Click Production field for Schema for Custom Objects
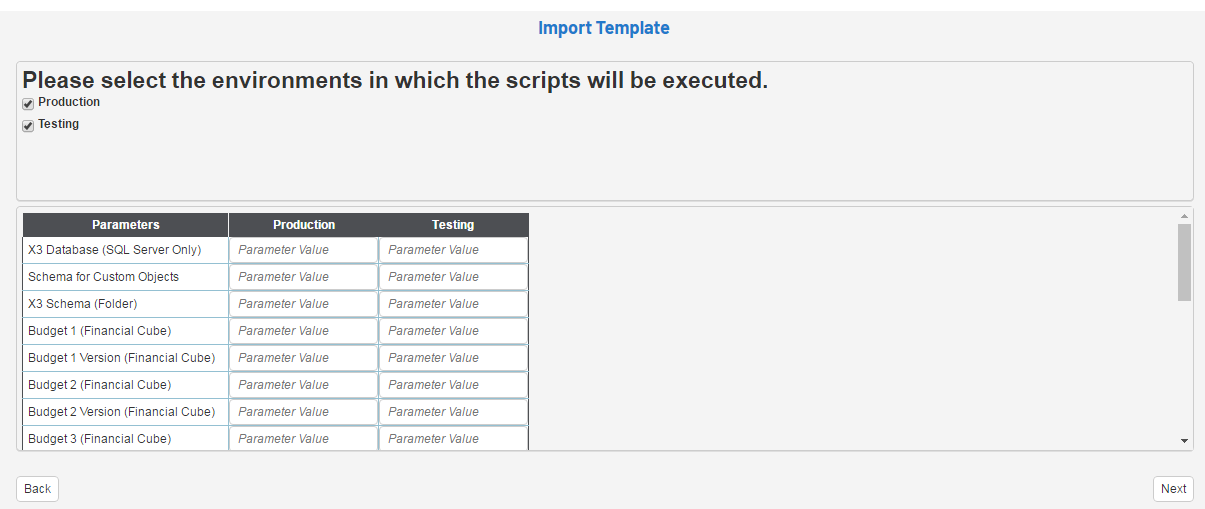 (303, 277)
